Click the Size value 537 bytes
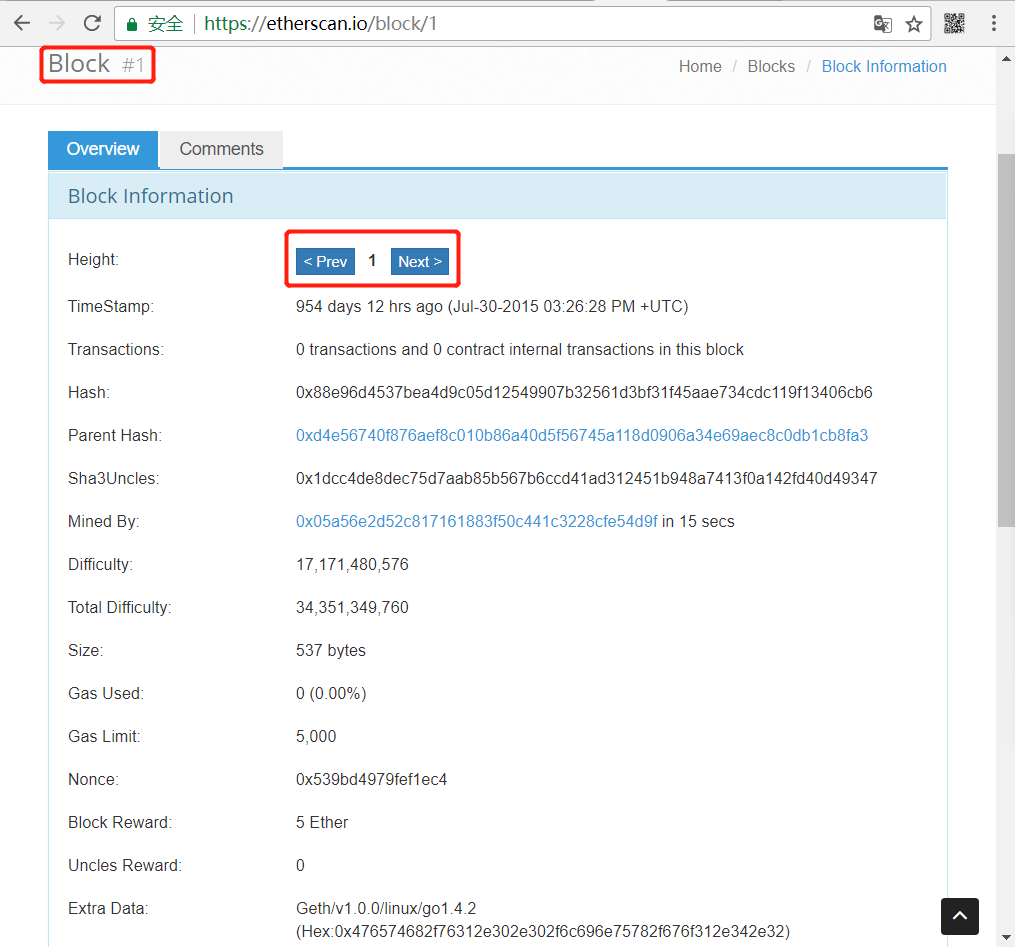The height and width of the screenshot is (947, 1015). [x=331, y=651]
